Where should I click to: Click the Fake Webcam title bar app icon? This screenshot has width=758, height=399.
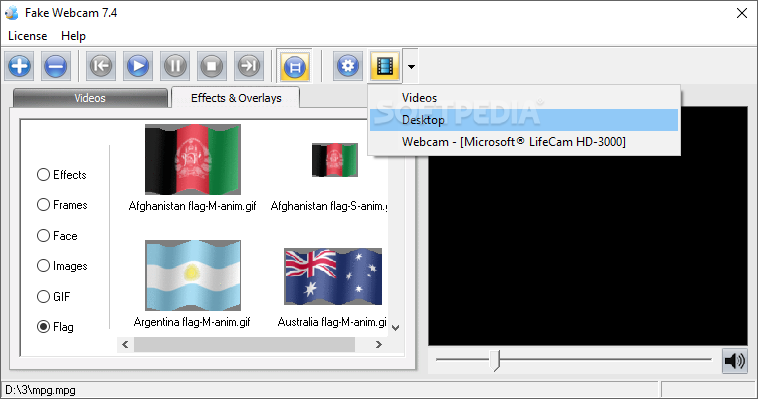pos(12,13)
